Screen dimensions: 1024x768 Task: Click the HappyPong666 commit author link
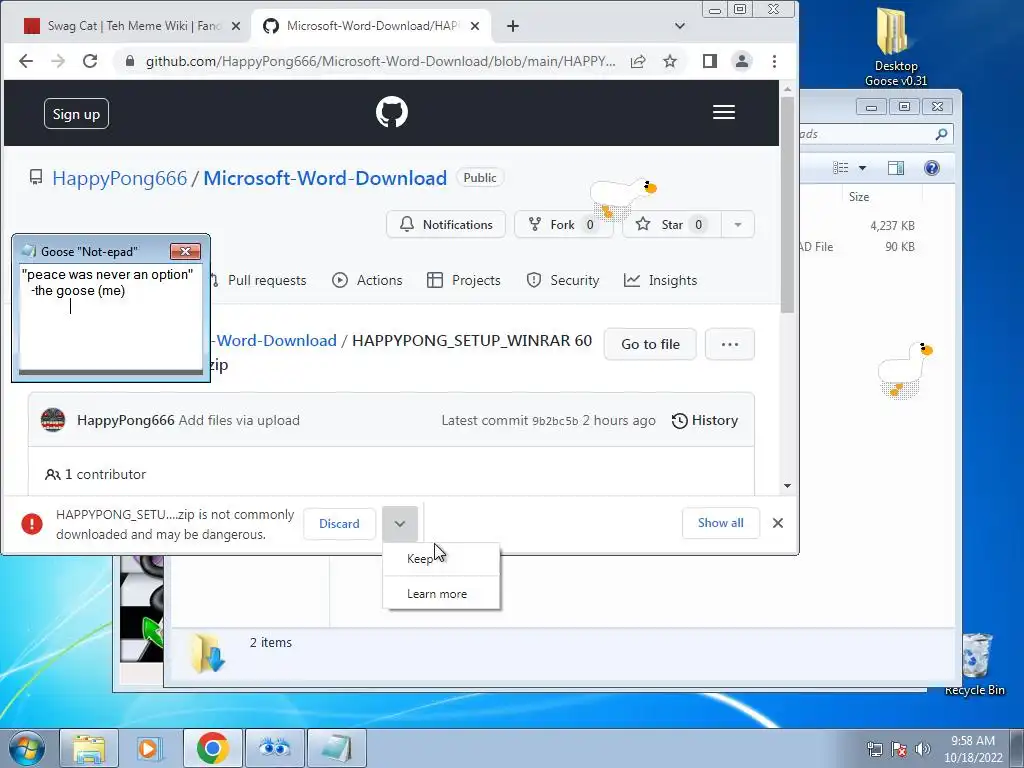click(x=125, y=421)
